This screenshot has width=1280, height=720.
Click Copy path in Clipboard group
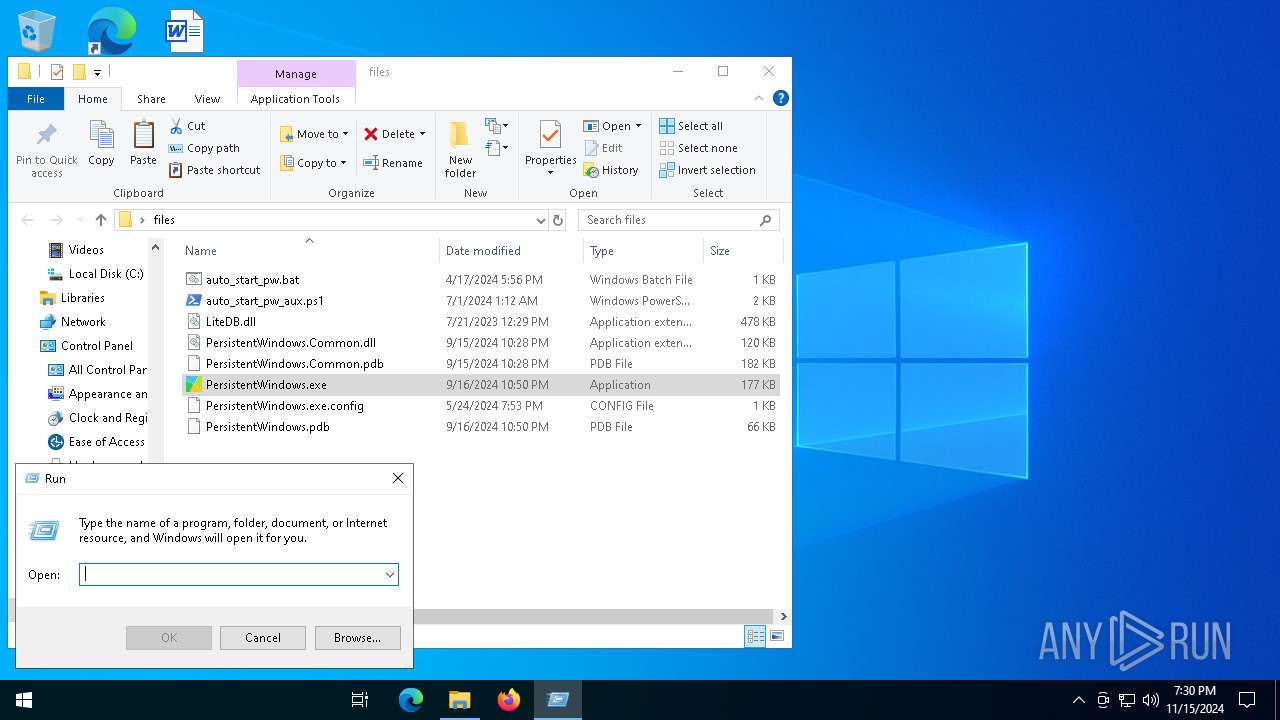click(x=205, y=148)
